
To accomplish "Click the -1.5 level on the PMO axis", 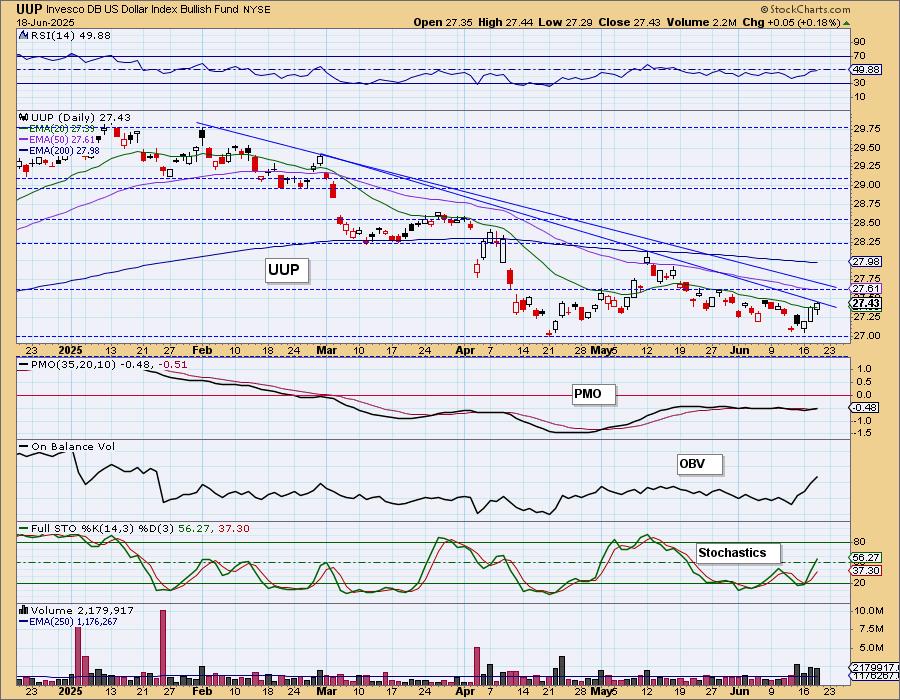I will [863, 433].
